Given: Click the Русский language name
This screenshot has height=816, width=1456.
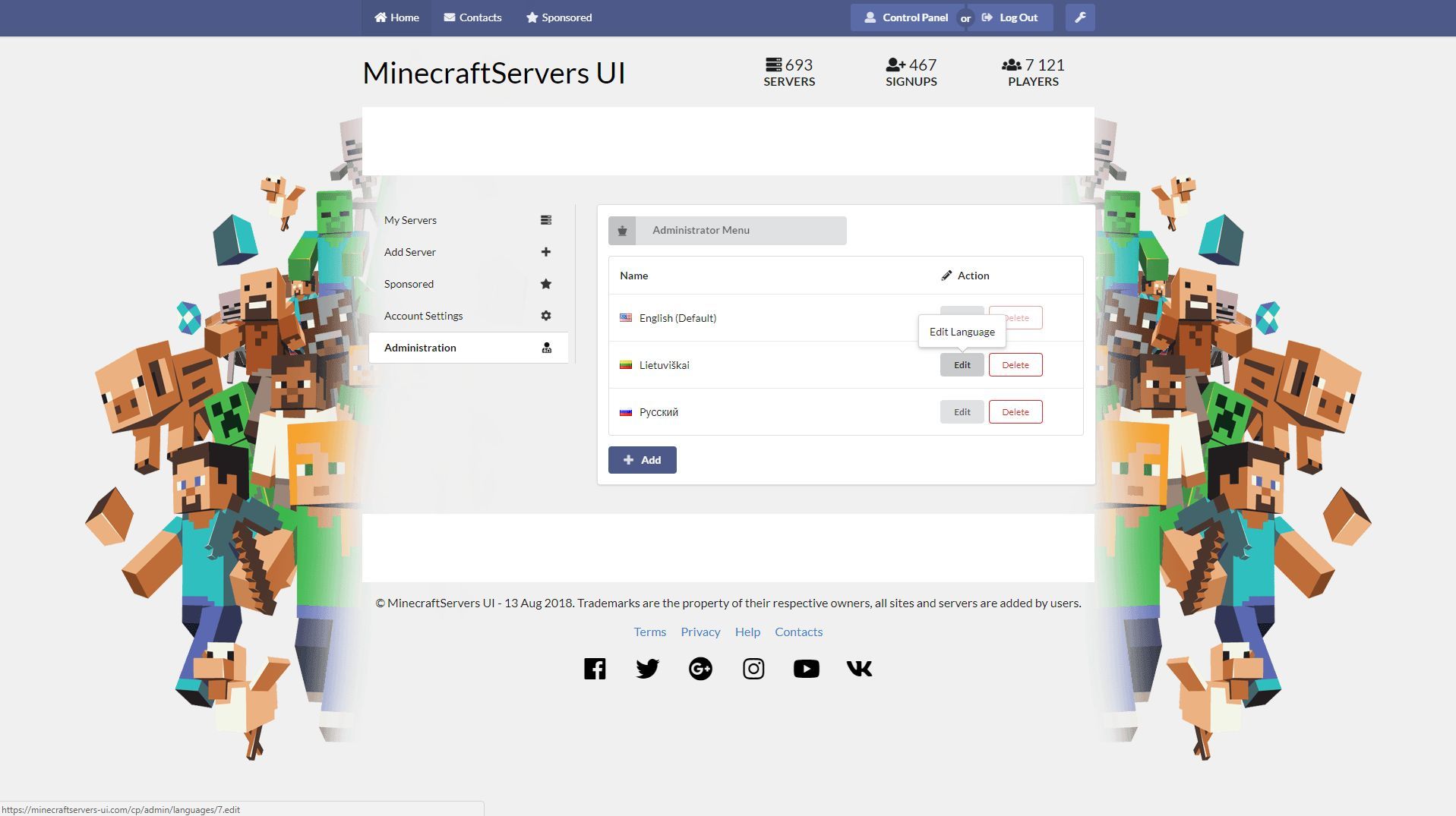Looking at the screenshot, I should pyautogui.click(x=659, y=412).
